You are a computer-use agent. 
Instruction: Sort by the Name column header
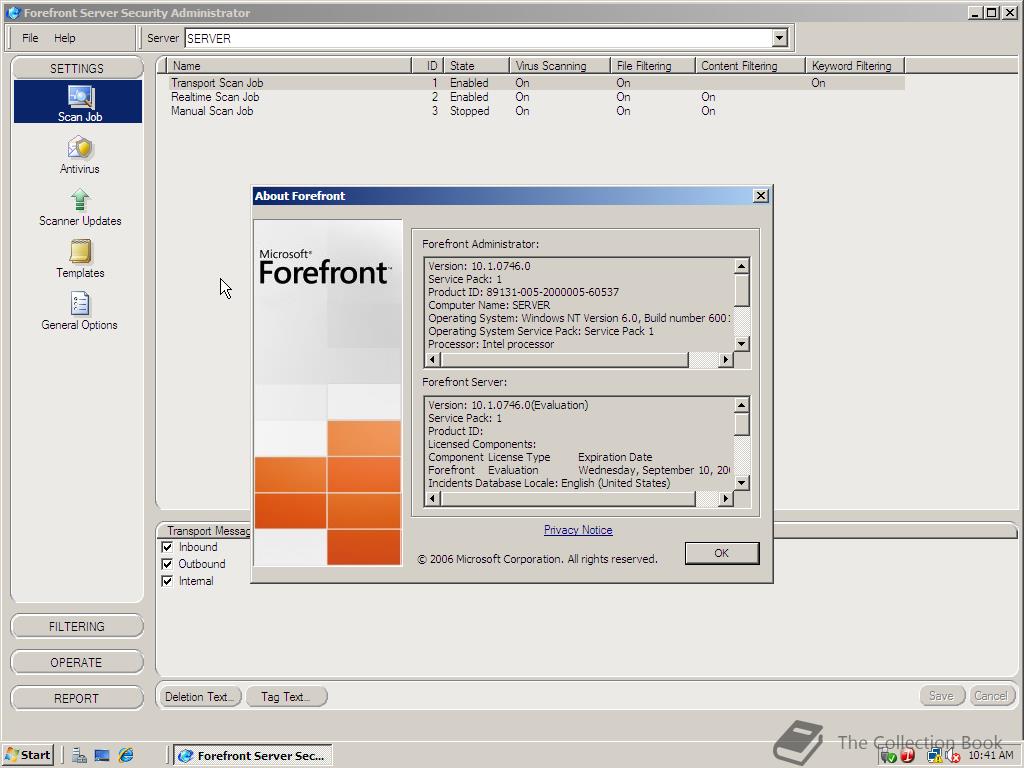[x=289, y=65]
